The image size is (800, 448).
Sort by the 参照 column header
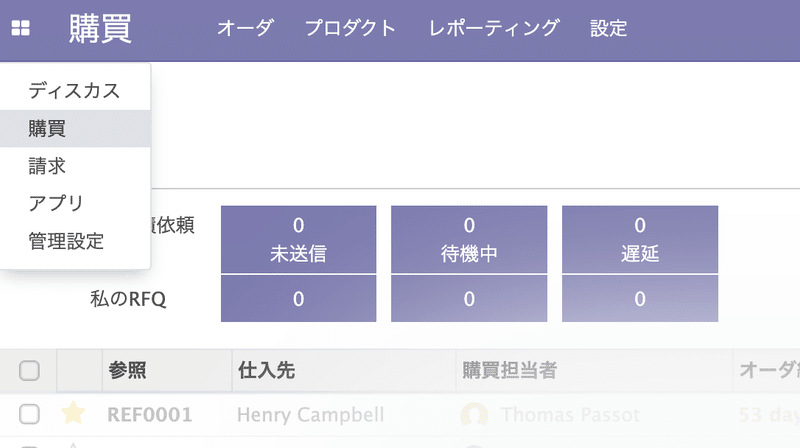128,370
